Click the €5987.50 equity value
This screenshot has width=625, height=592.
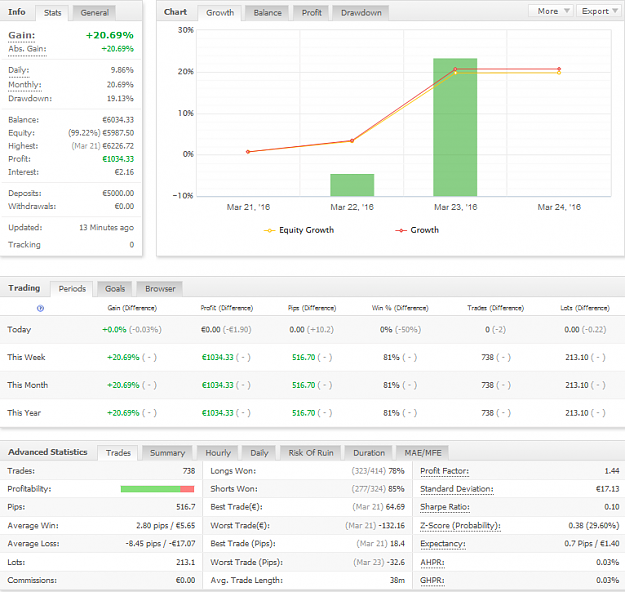(118, 133)
